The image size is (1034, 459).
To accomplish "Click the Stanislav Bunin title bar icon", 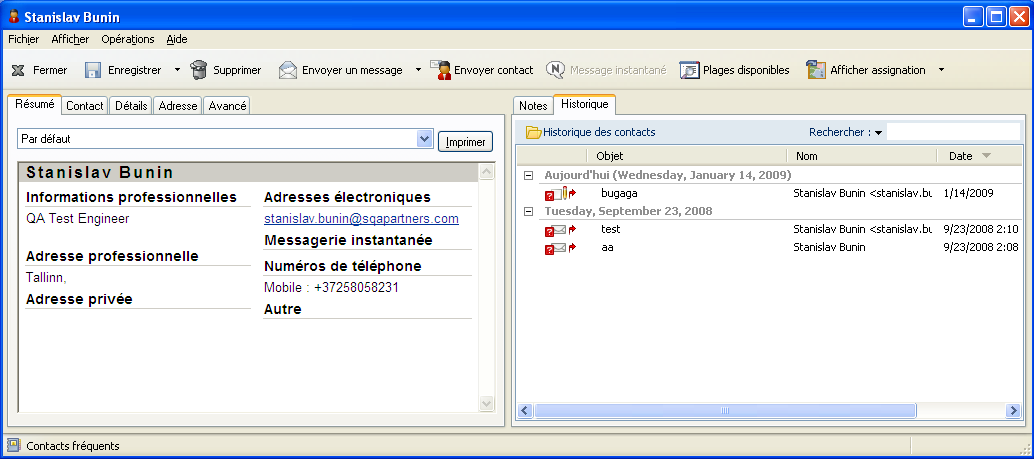I will click(13, 16).
